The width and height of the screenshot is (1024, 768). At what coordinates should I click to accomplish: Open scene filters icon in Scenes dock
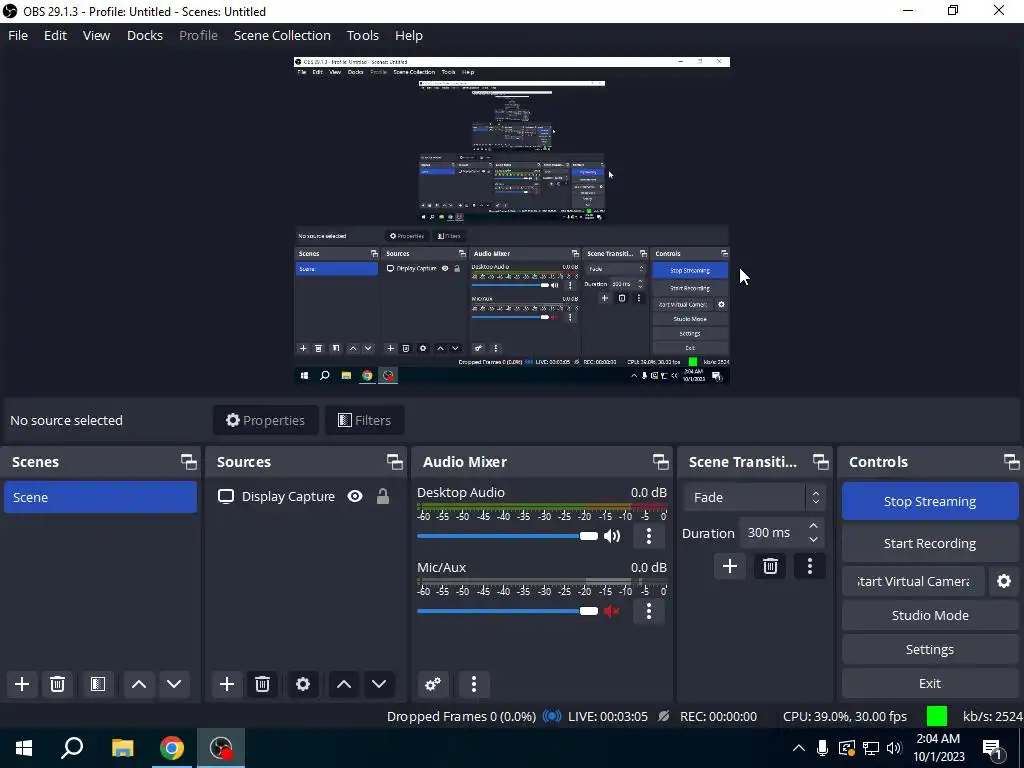click(x=98, y=684)
